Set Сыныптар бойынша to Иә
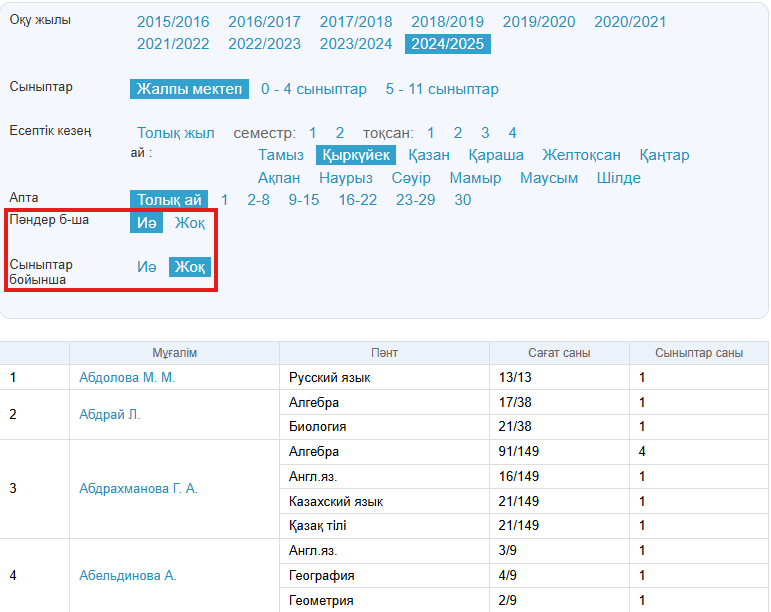Viewport: 771px width, 612px height. point(147,267)
